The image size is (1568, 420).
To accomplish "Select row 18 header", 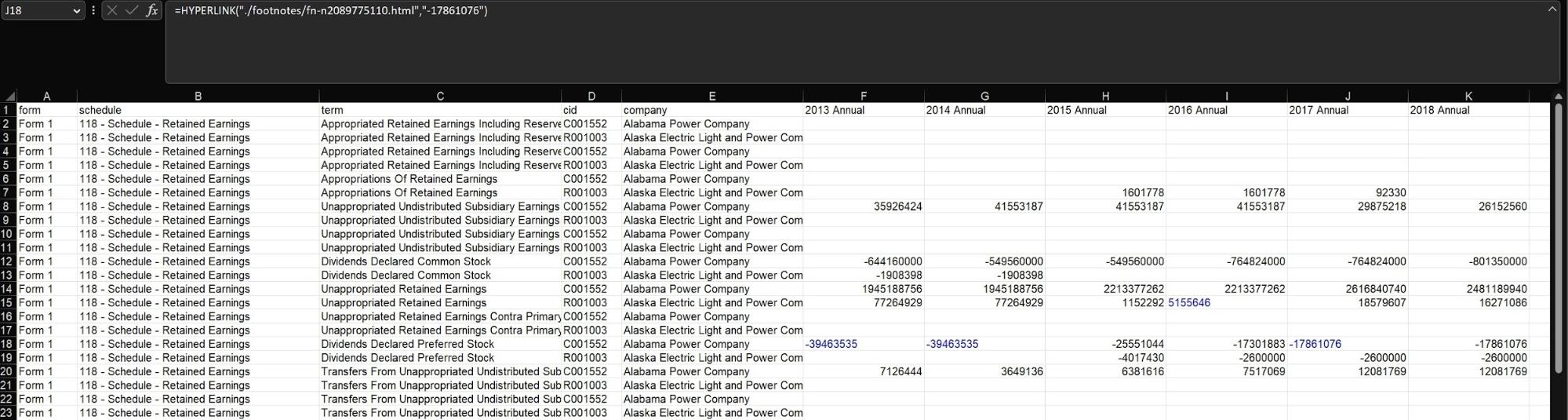I will click(x=9, y=344).
